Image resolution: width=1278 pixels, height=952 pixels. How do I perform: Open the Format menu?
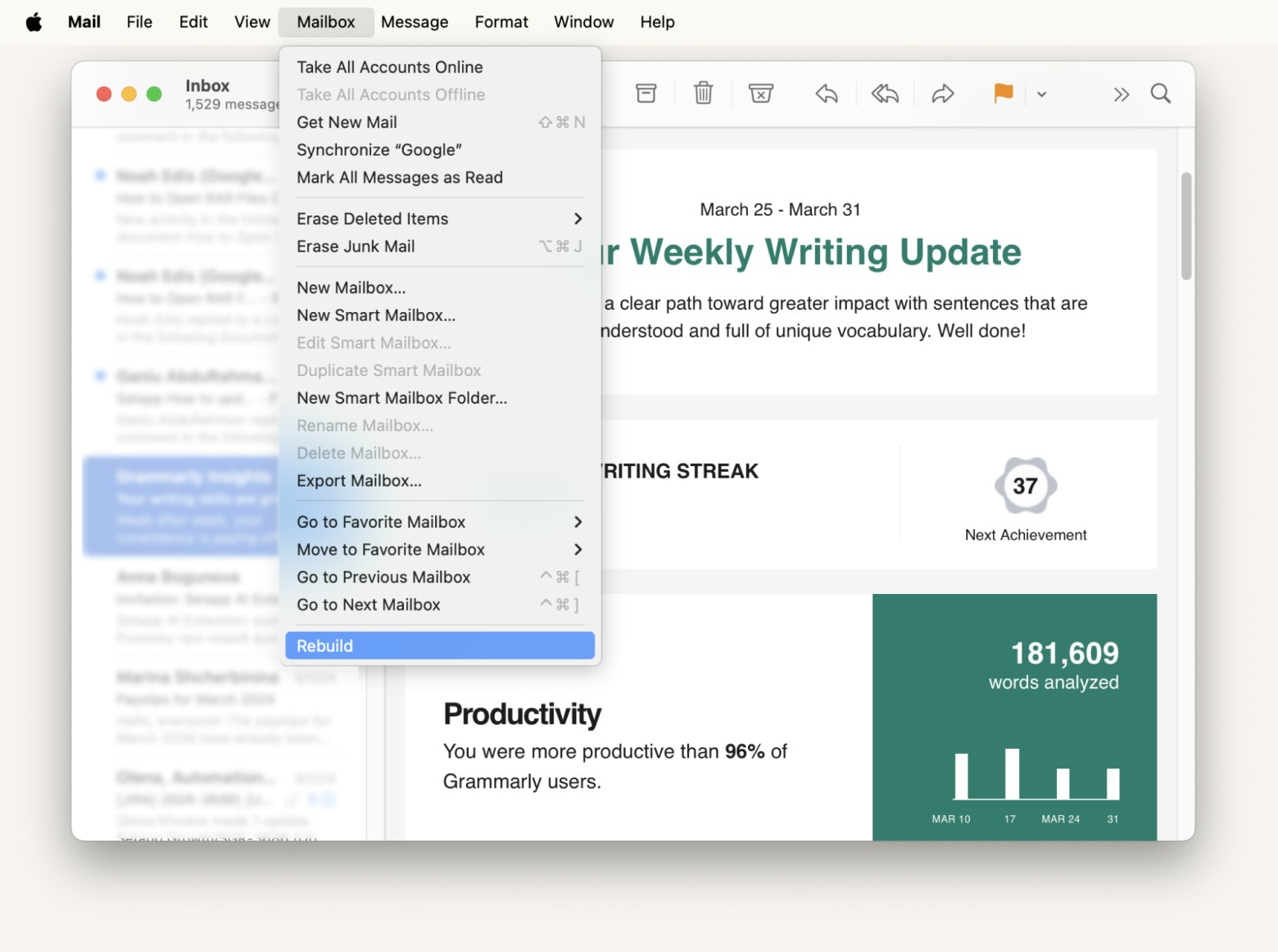pyautogui.click(x=501, y=22)
